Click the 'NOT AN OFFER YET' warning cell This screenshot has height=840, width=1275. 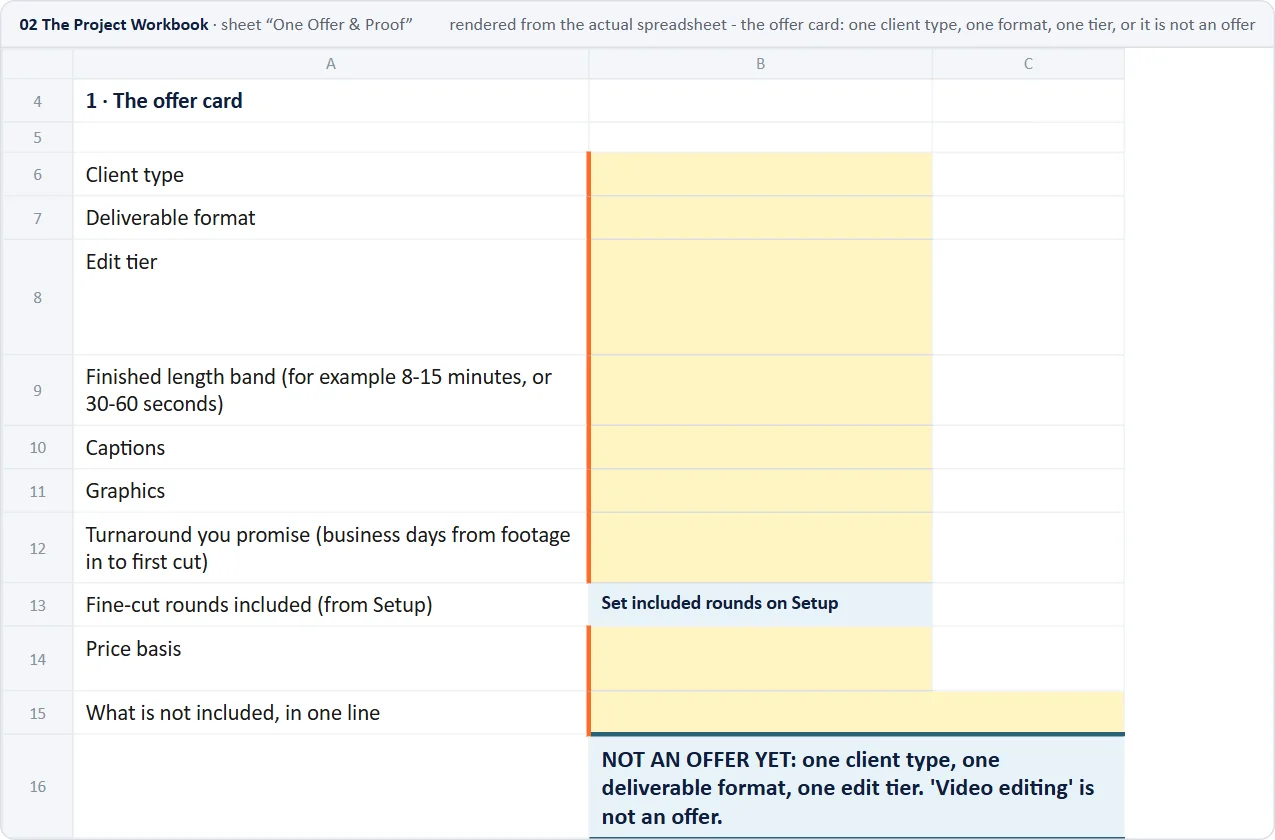857,787
